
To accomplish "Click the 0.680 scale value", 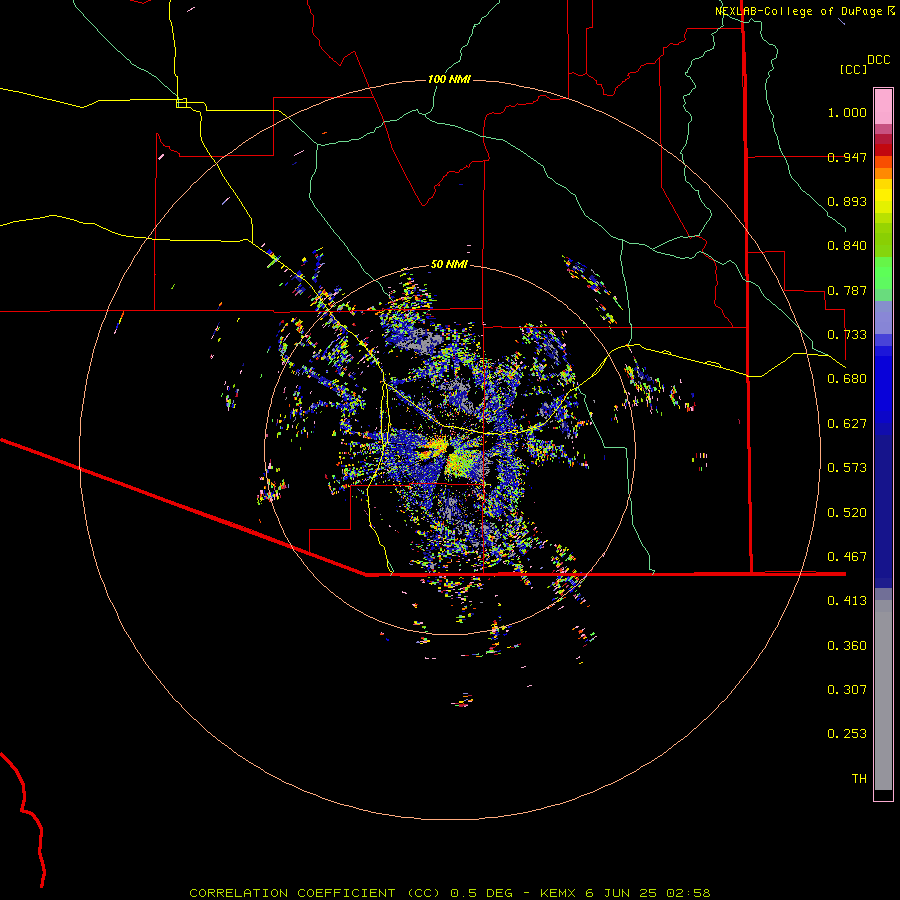I will click(x=847, y=379).
